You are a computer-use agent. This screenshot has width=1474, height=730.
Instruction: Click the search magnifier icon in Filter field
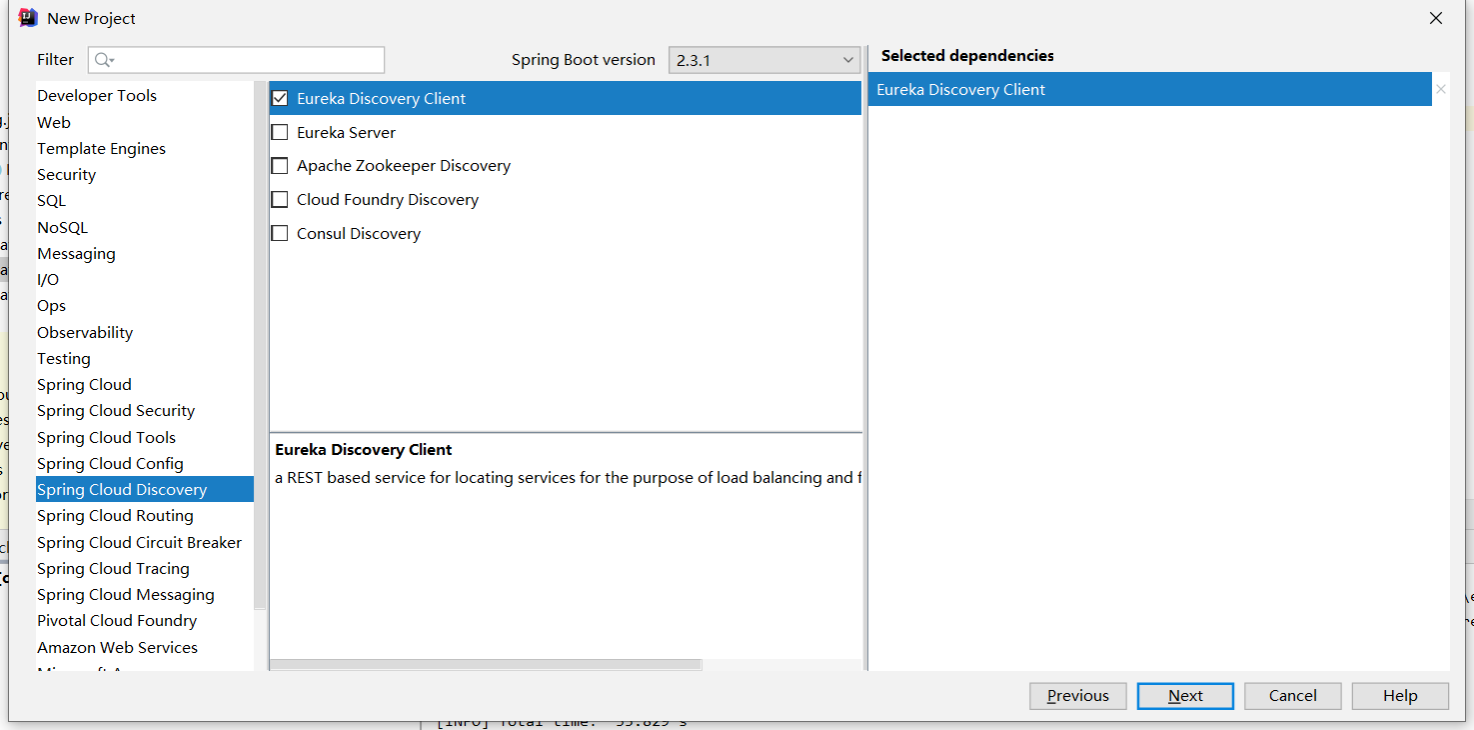tap(104, 60)
